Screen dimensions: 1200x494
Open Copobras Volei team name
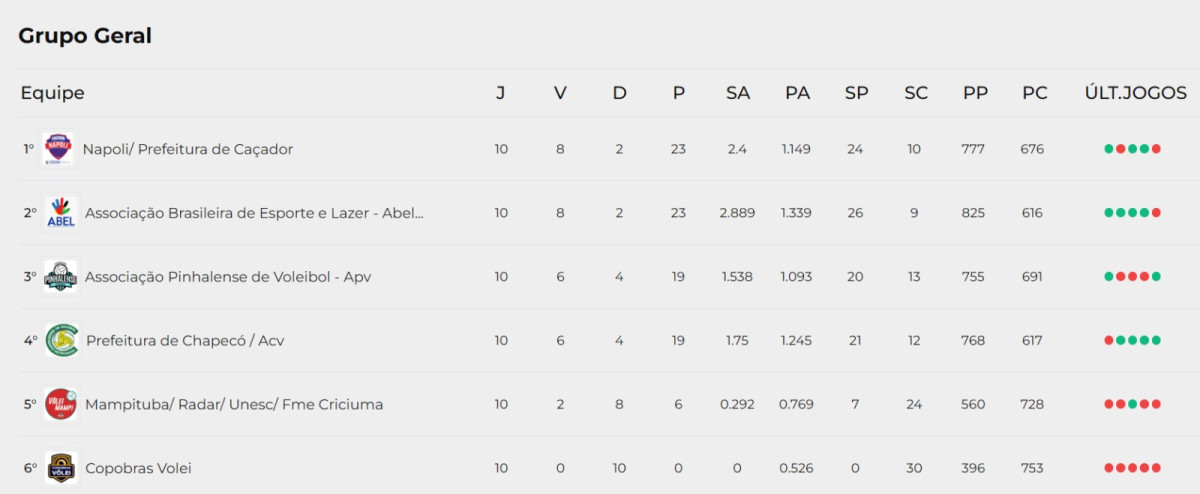coord(138,468)
